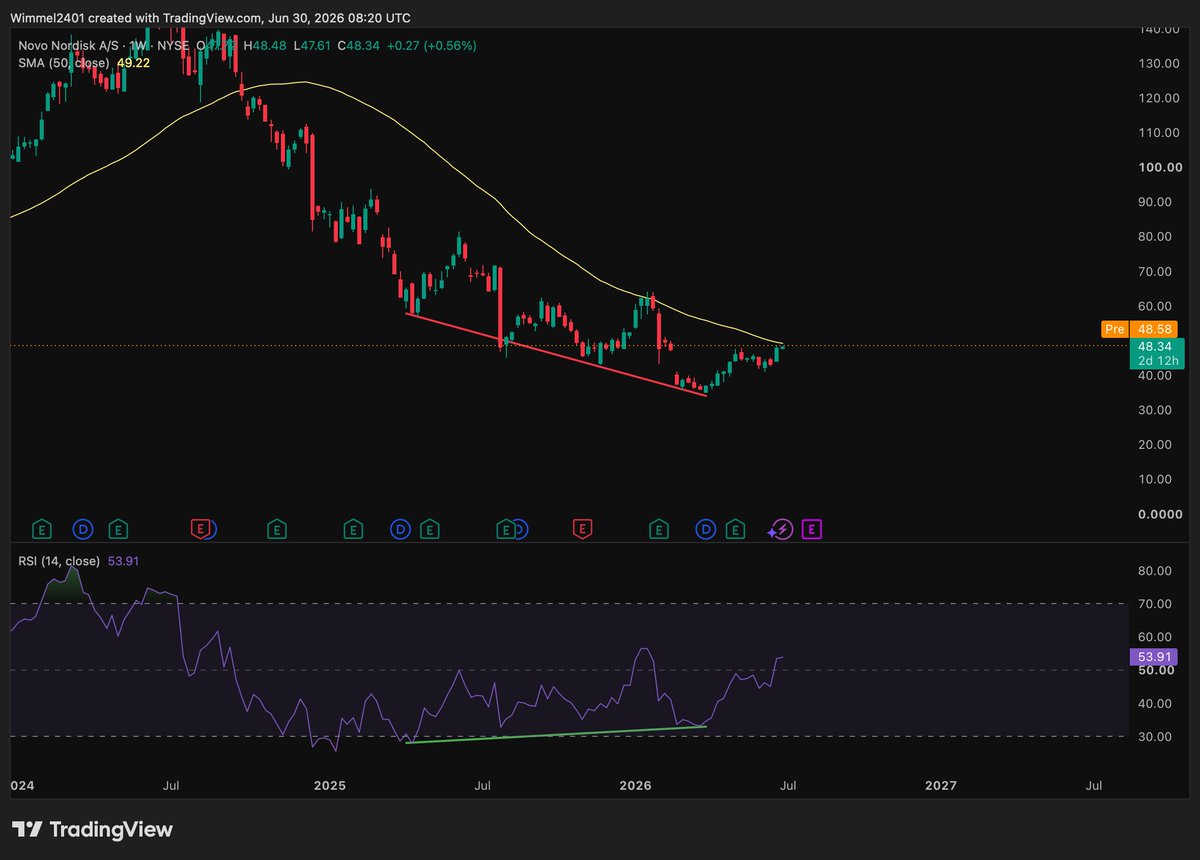The image size is (1200, 860).
Task: Select the red descending trendline on price
Action: 556,354
